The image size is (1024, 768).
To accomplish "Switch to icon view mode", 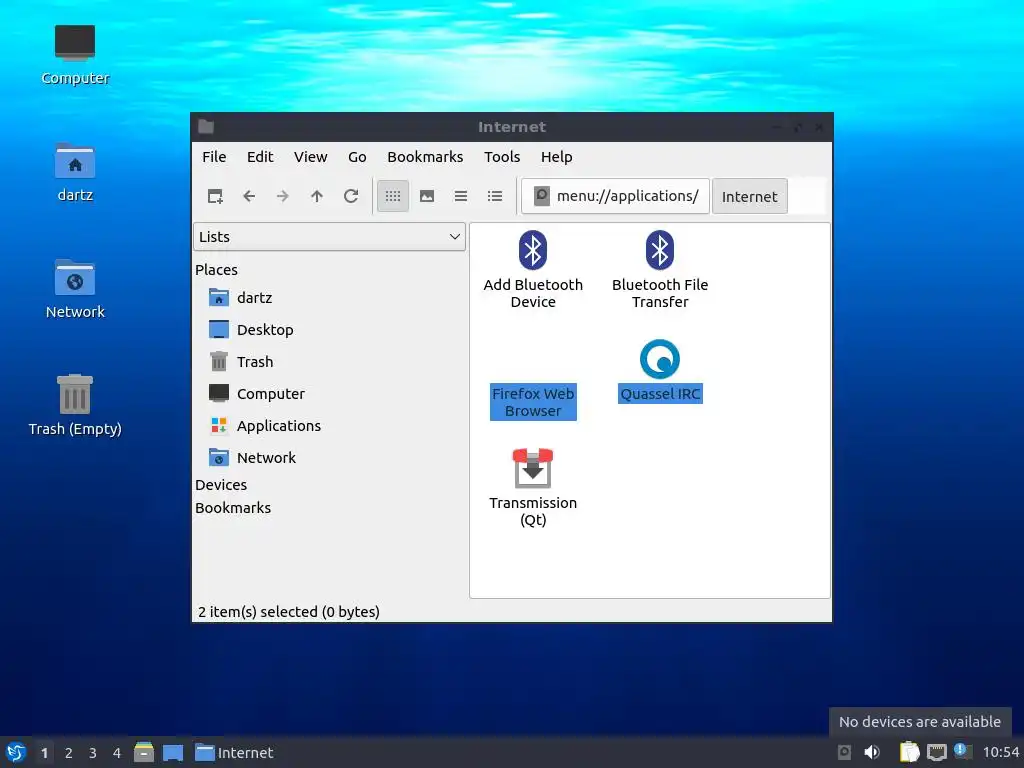I will coord(392,196).
